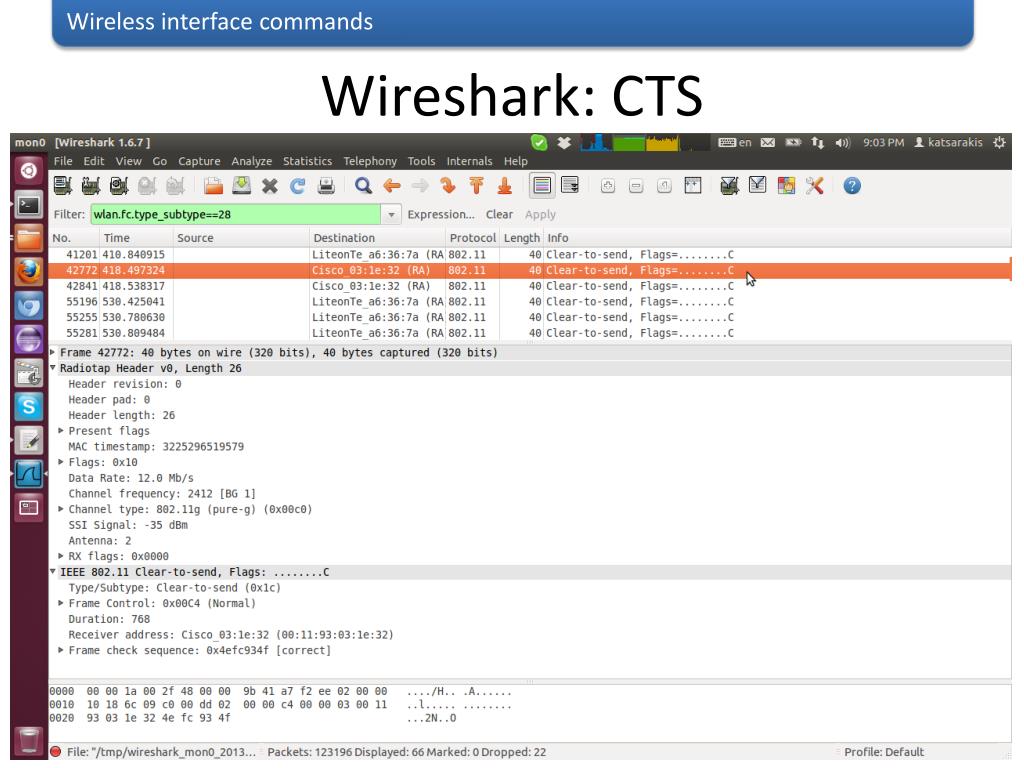This screenshot has width=1024, height=768.
Task: Toggle packet list colorization
Action: pos(542,186)
